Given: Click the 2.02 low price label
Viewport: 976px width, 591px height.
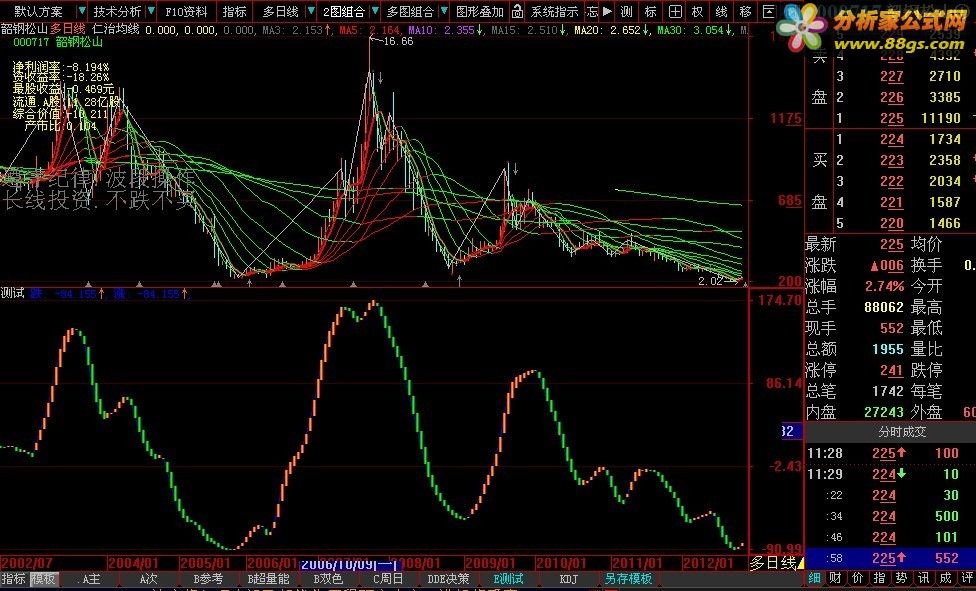Looking at the screenshot, I should click(711, 281).
